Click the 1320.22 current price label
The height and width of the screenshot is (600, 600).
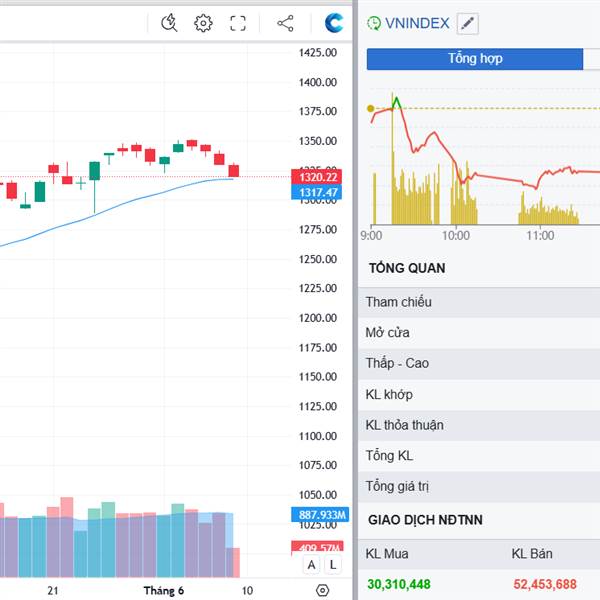click(316, 177)
